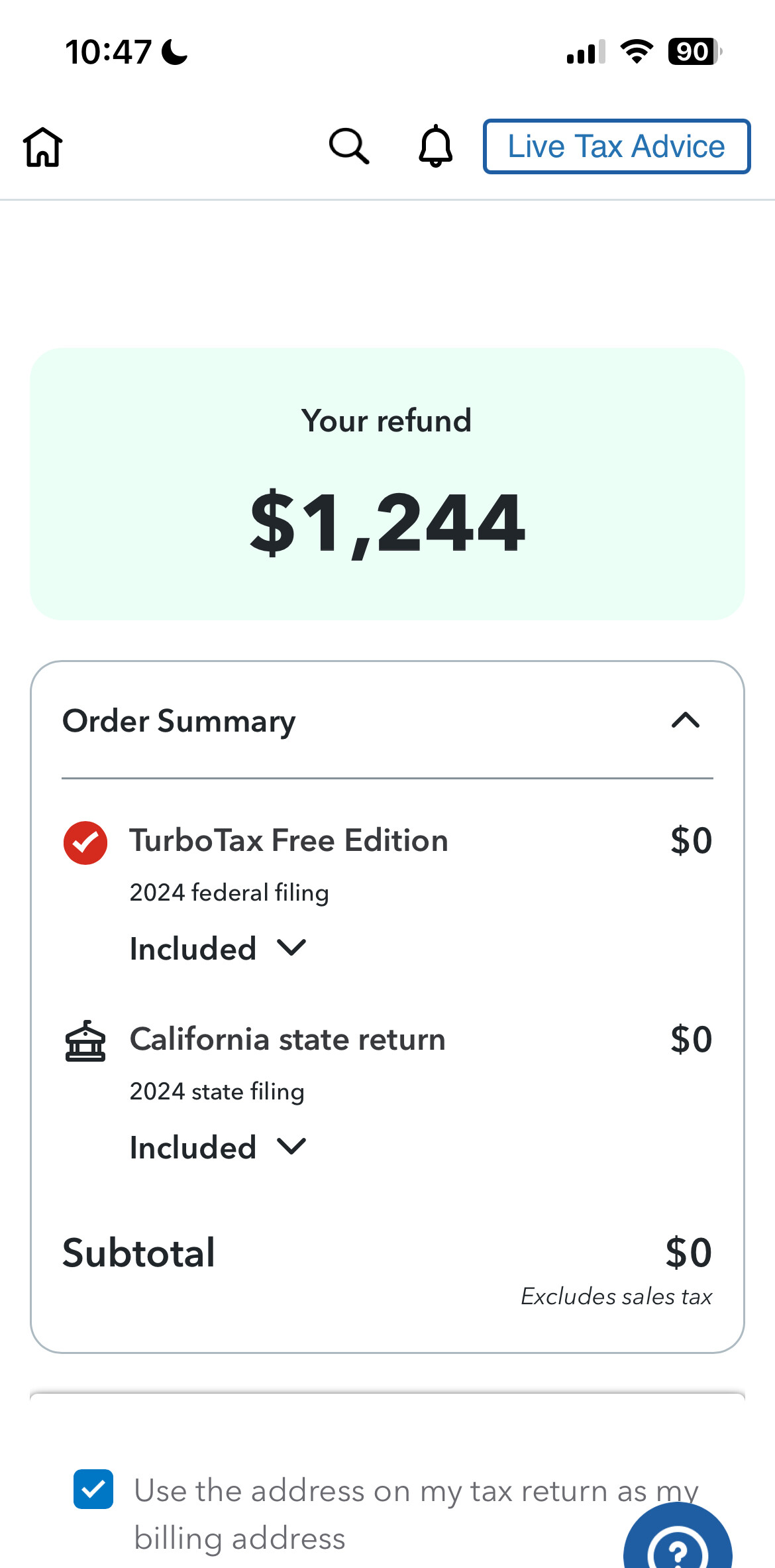Open search with the magnifier icon
Screen dimensions: 775x1568
click(x=348, y=146)
